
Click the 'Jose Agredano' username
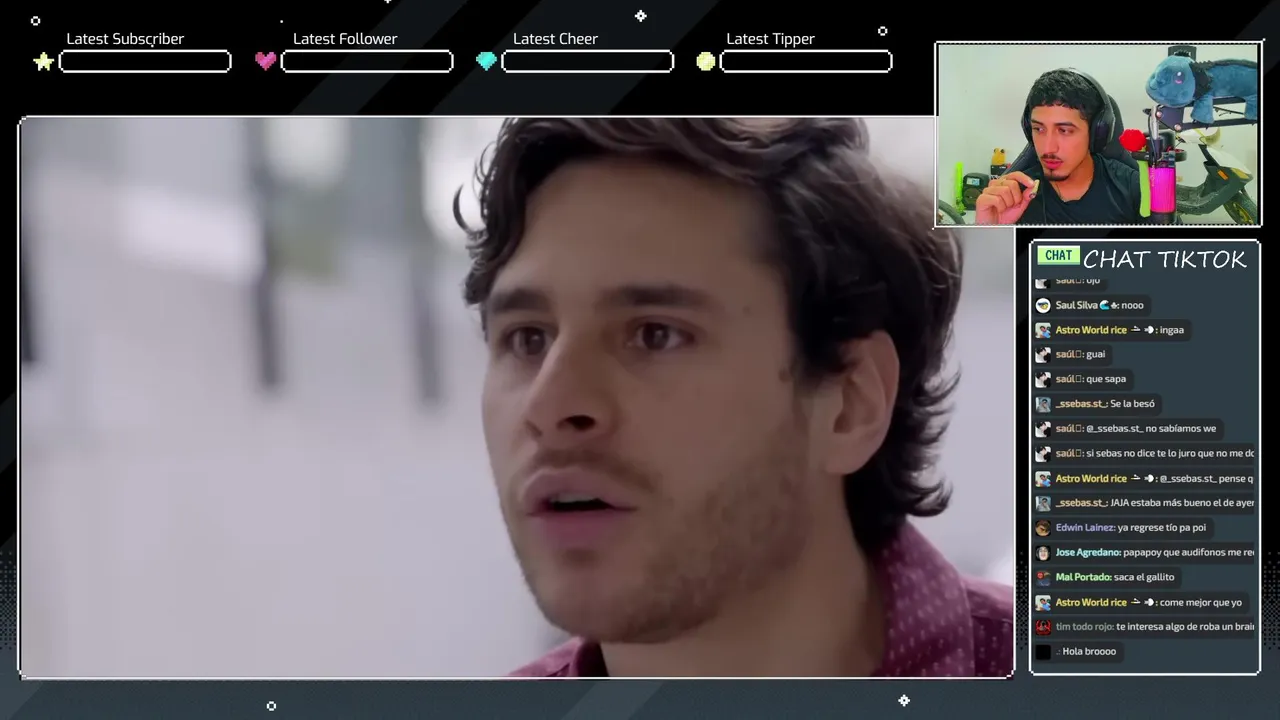pyautogui.click(x=1088, y=552)
